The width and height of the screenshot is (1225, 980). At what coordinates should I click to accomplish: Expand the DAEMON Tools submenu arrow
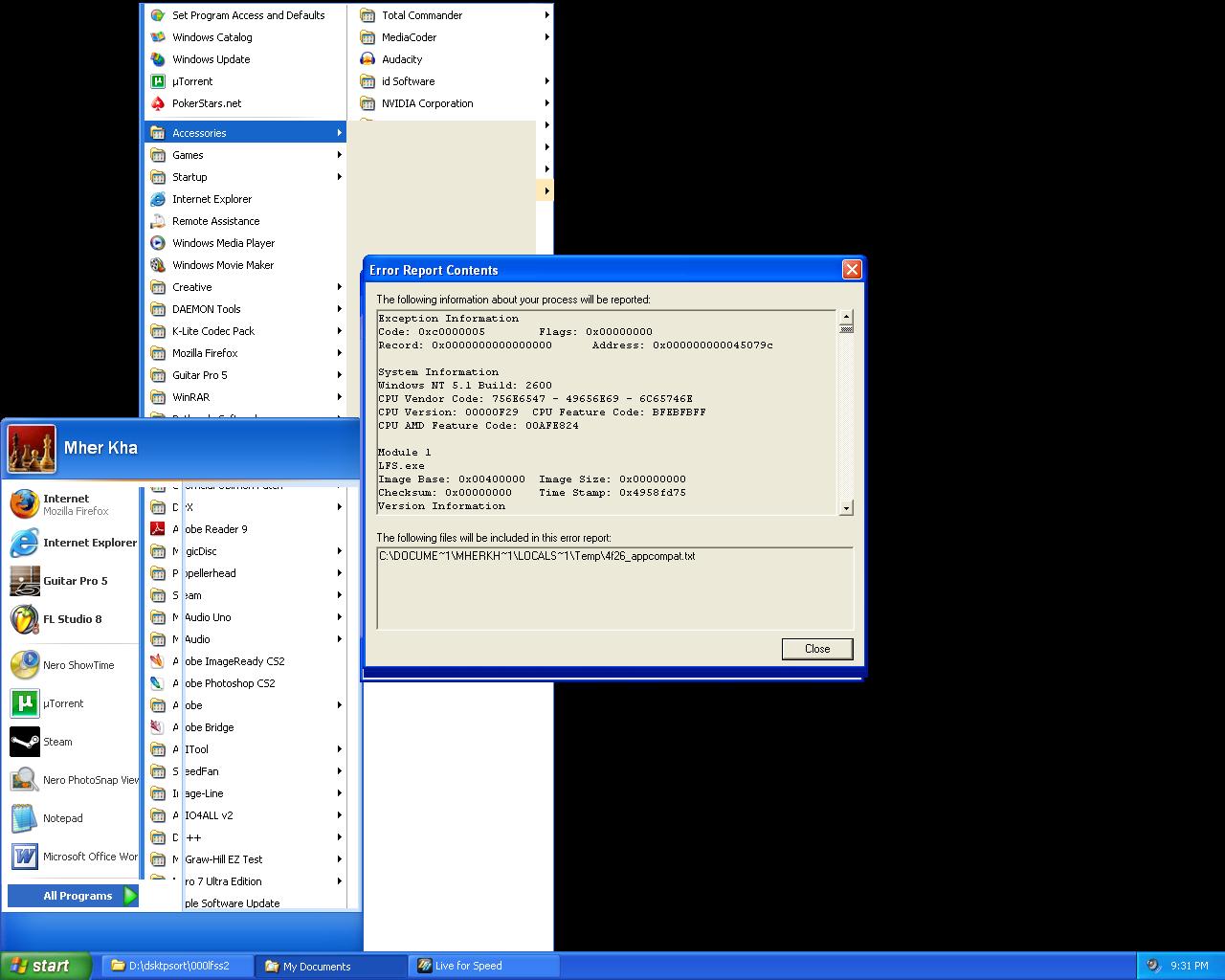coord(339,309)
